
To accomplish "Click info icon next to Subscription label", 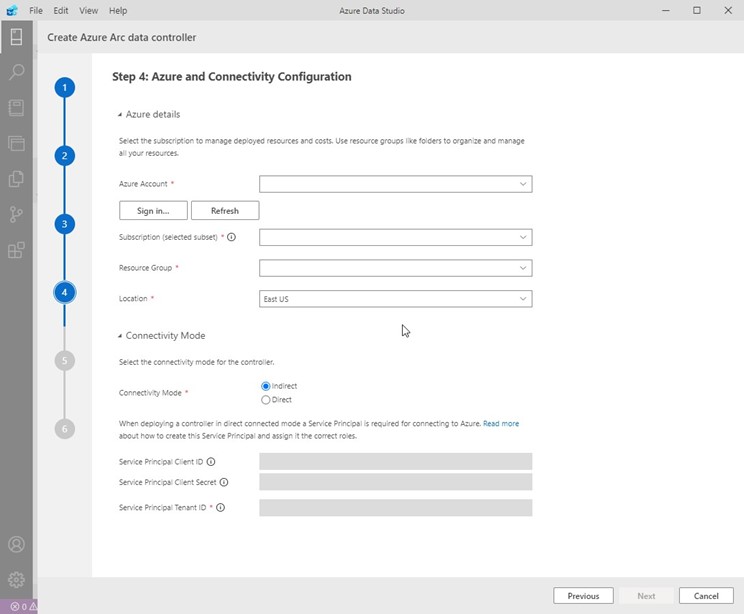I will tap(232, 237).
